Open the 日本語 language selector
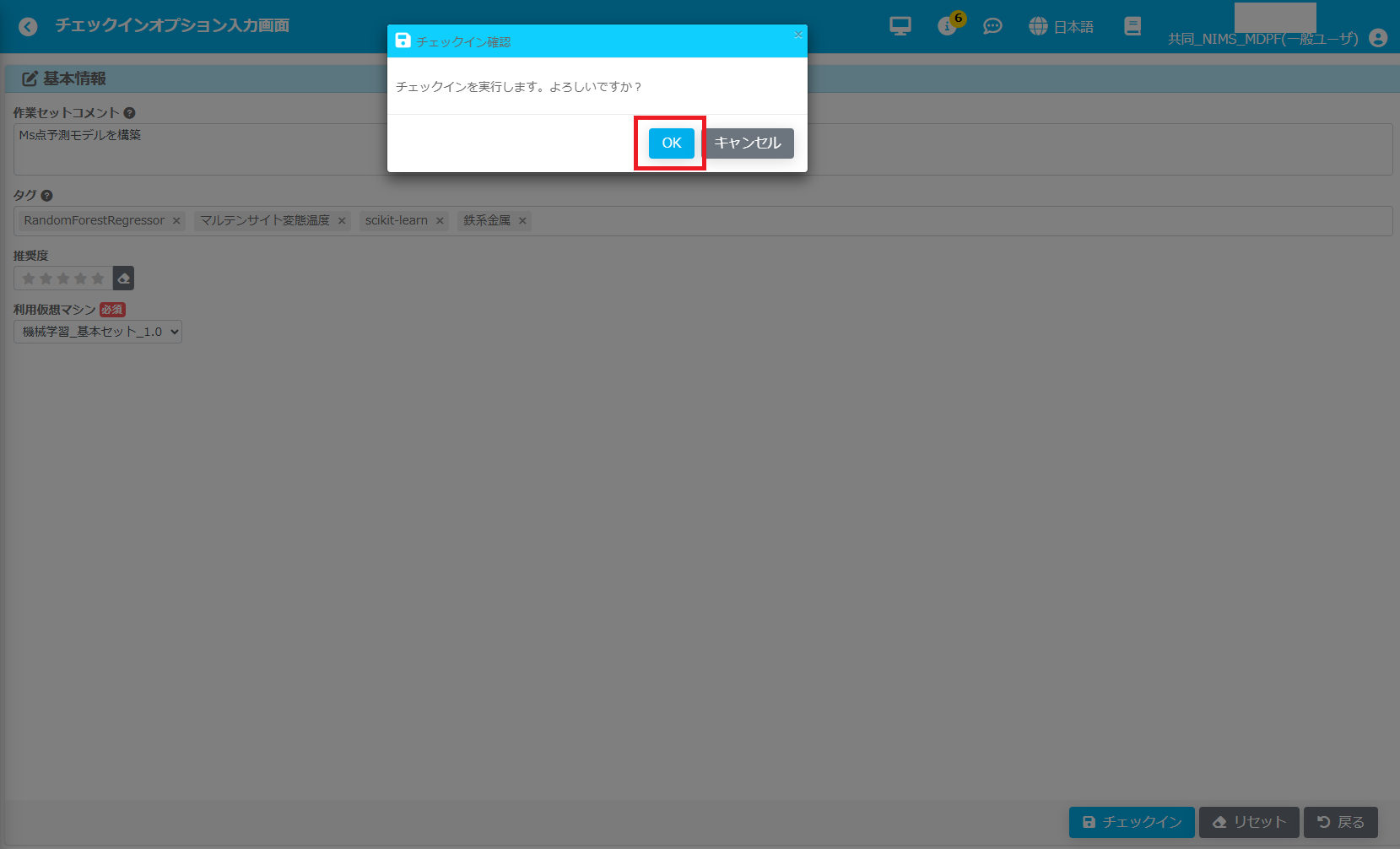 (x=1062, y=27)
